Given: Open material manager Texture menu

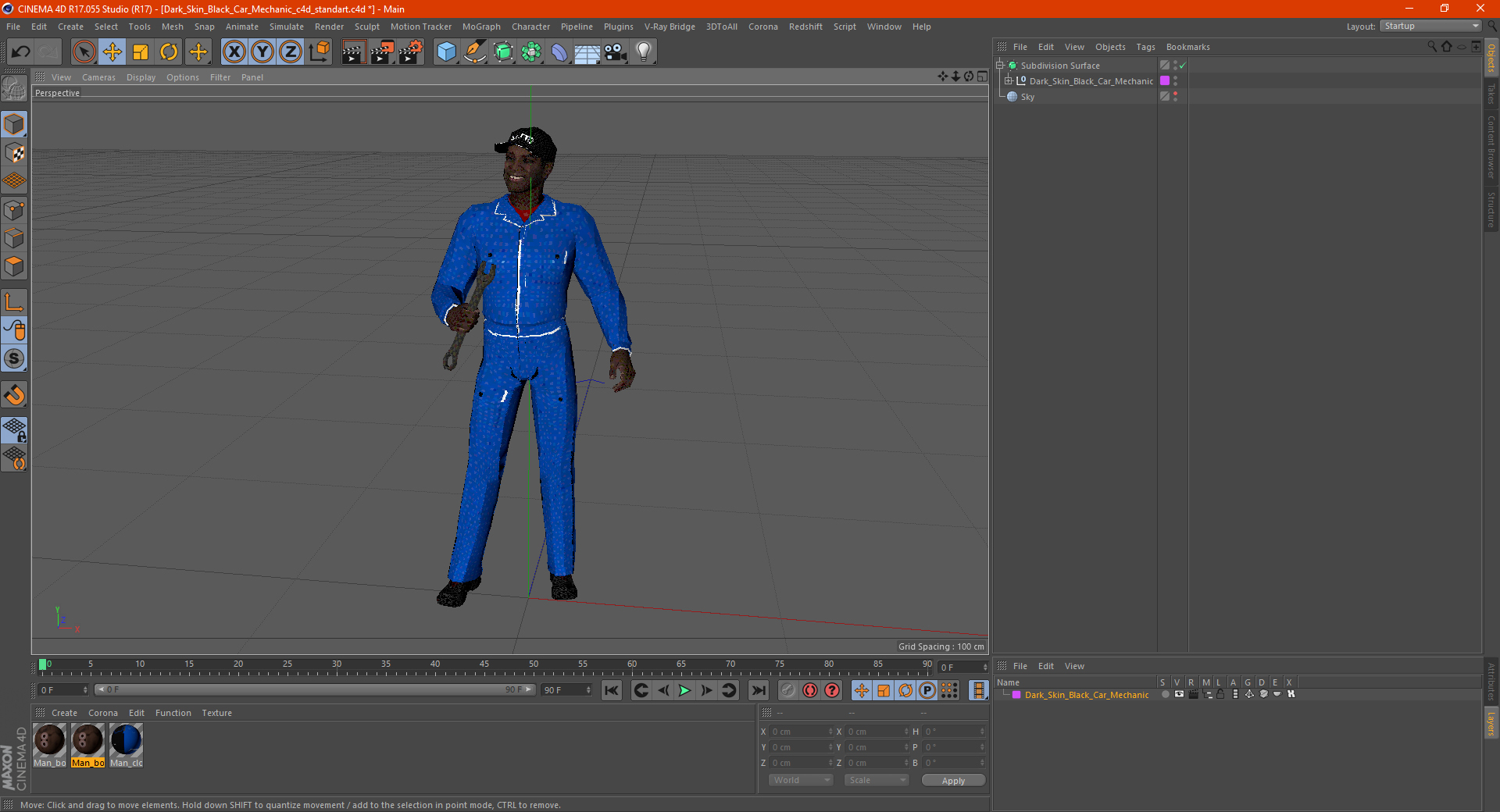Looking at the screenshot, I should [x=216, y=713].
